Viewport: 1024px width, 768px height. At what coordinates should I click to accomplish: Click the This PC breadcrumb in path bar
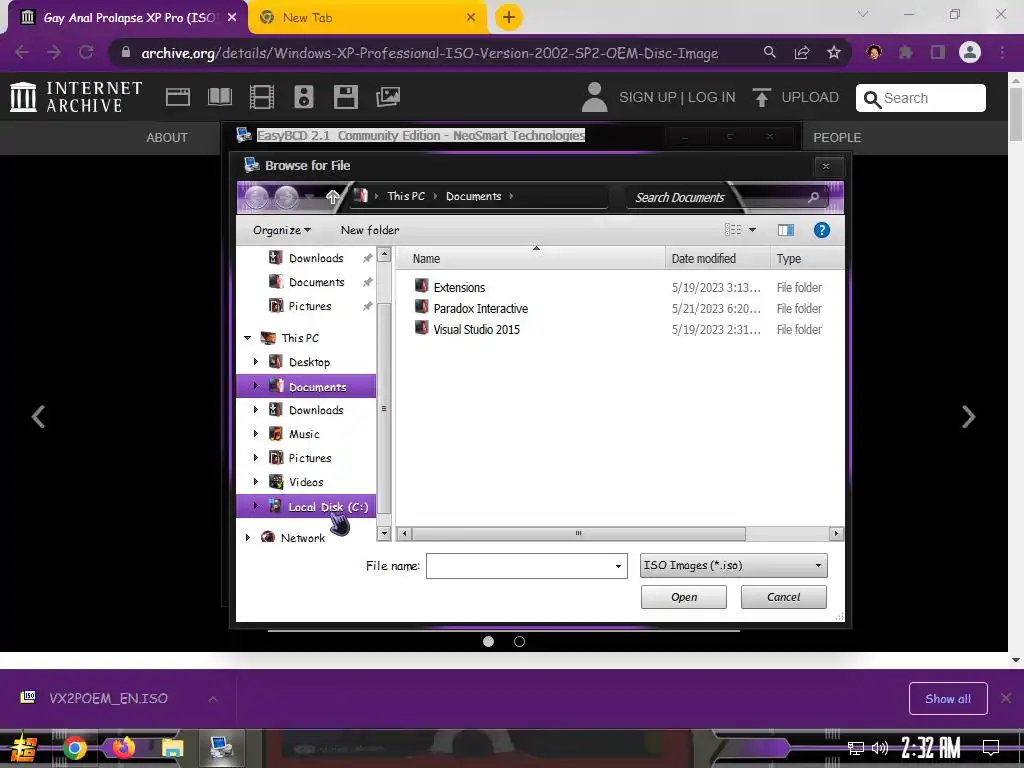(406, 197)
